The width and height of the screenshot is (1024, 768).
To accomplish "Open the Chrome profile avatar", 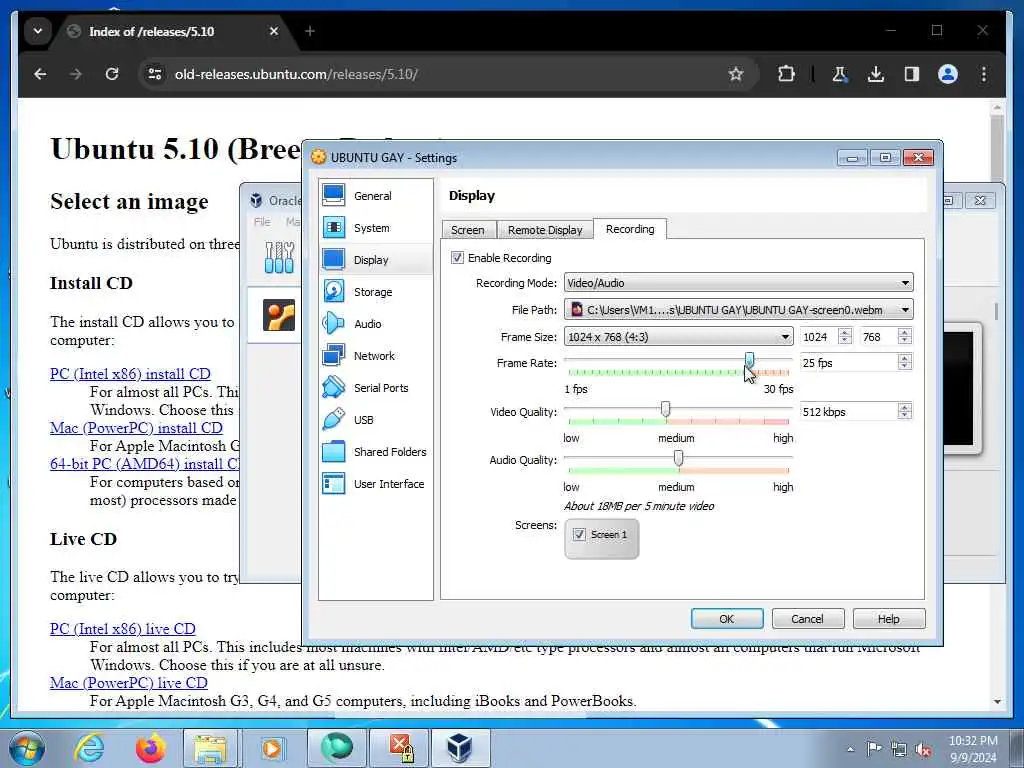I will coord(948,74).
